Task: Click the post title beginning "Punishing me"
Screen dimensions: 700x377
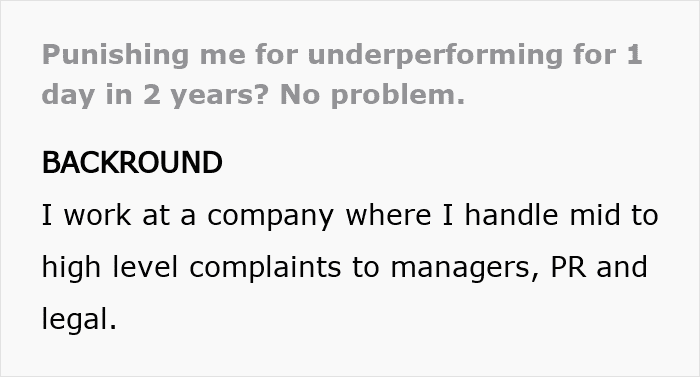Action: 342,75
